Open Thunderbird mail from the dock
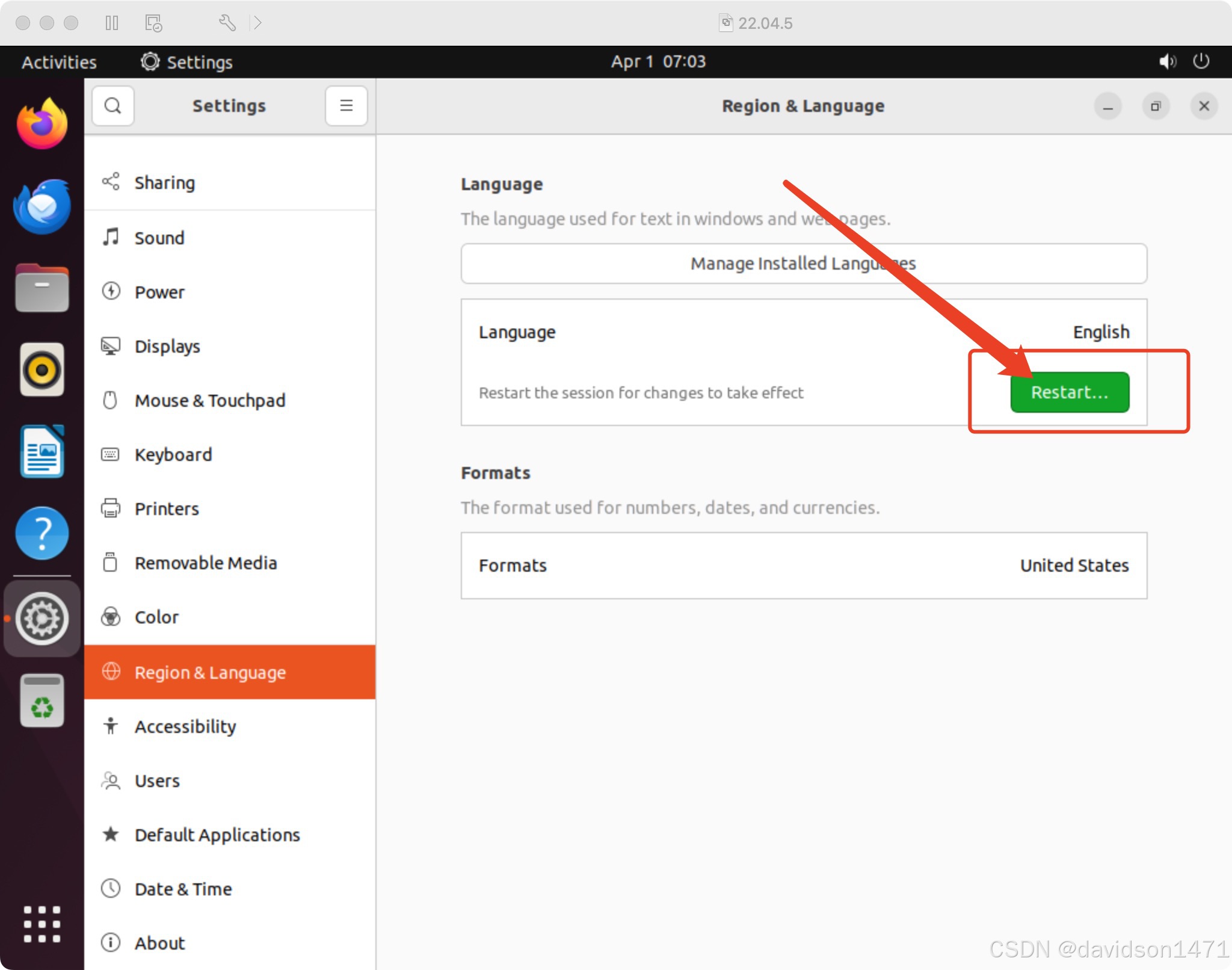Screen dimensions: 1232x970 coord(42,206)
